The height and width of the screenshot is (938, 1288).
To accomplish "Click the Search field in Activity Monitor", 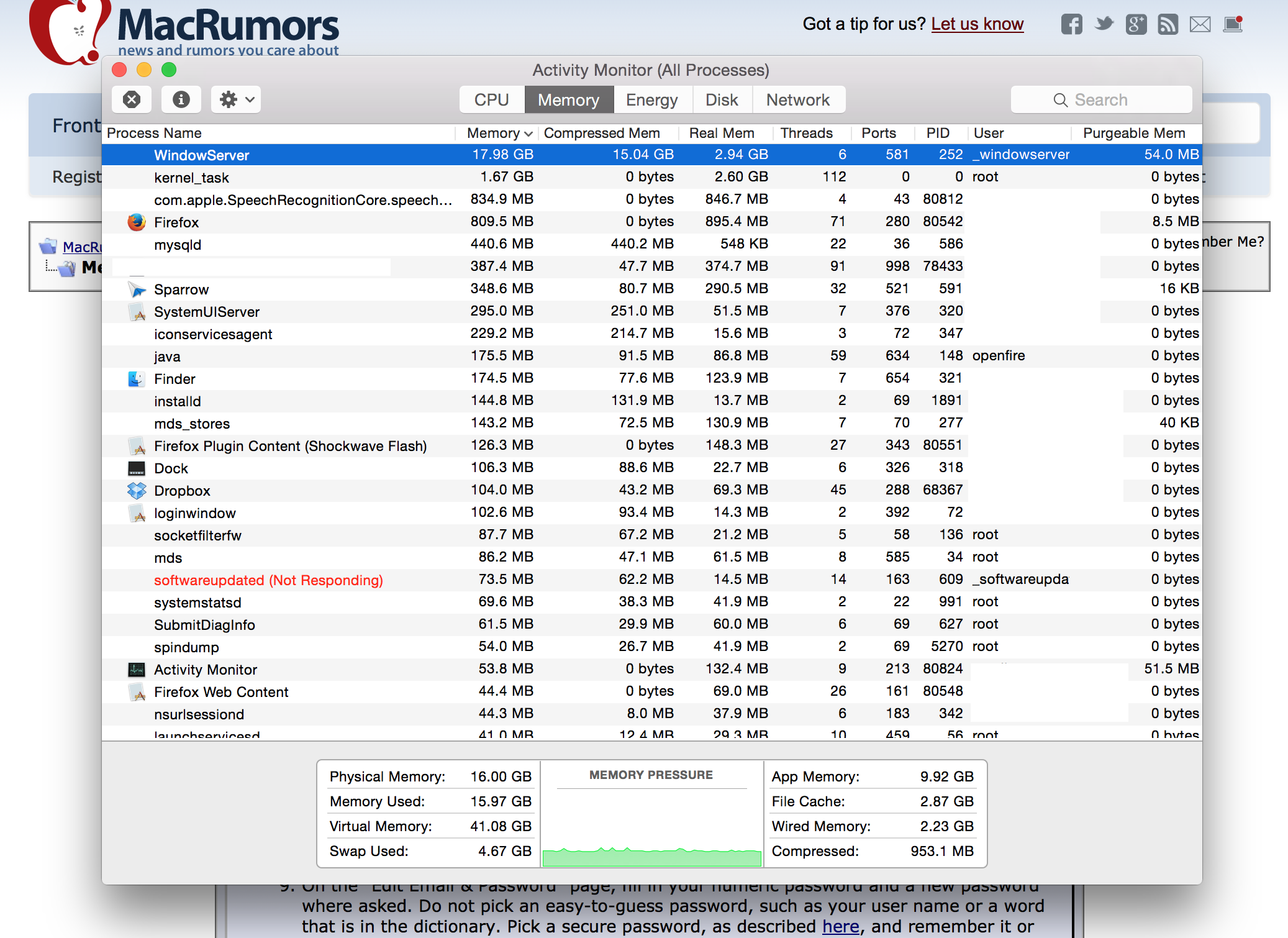I will coord(1101,99).
